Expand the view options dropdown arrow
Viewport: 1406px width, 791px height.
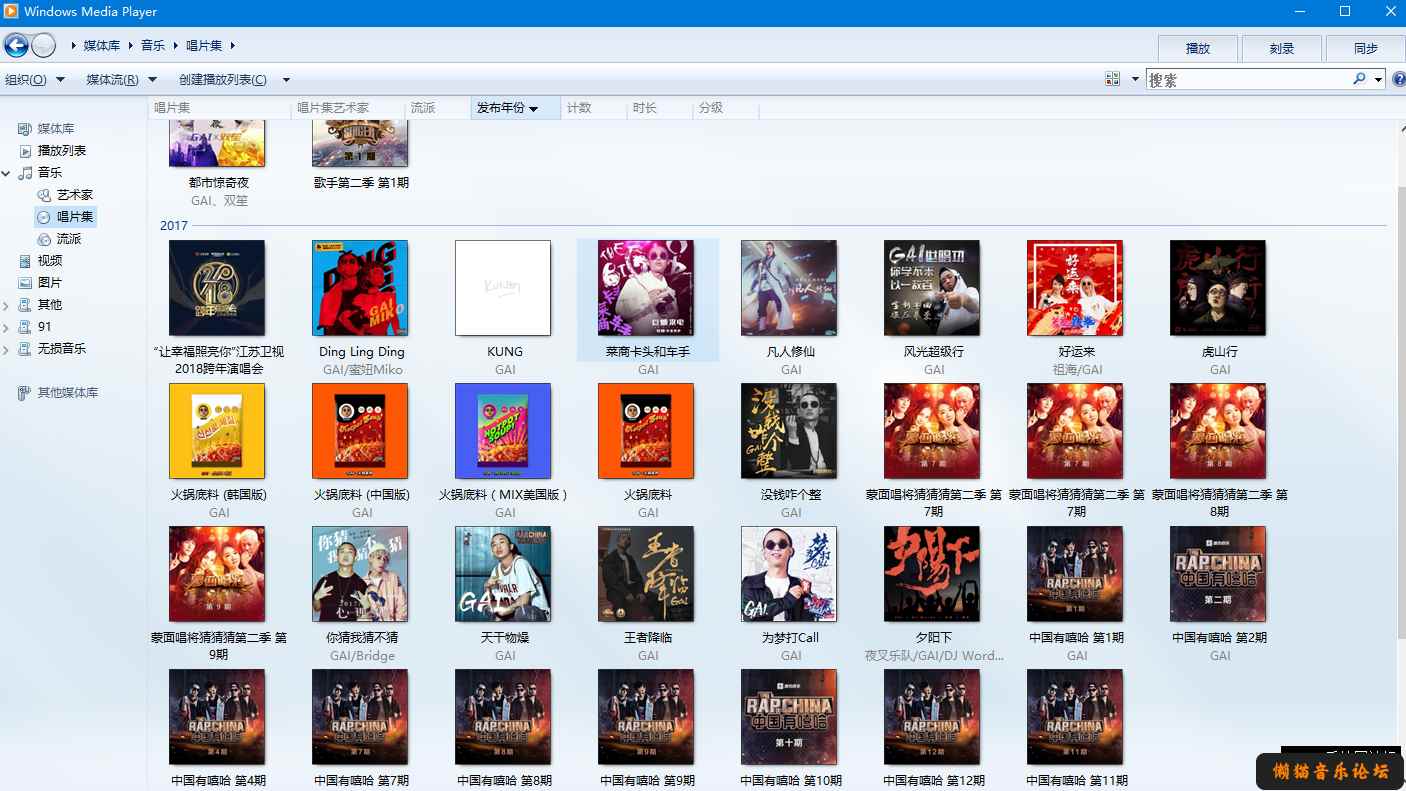(x=1135, y=79)
